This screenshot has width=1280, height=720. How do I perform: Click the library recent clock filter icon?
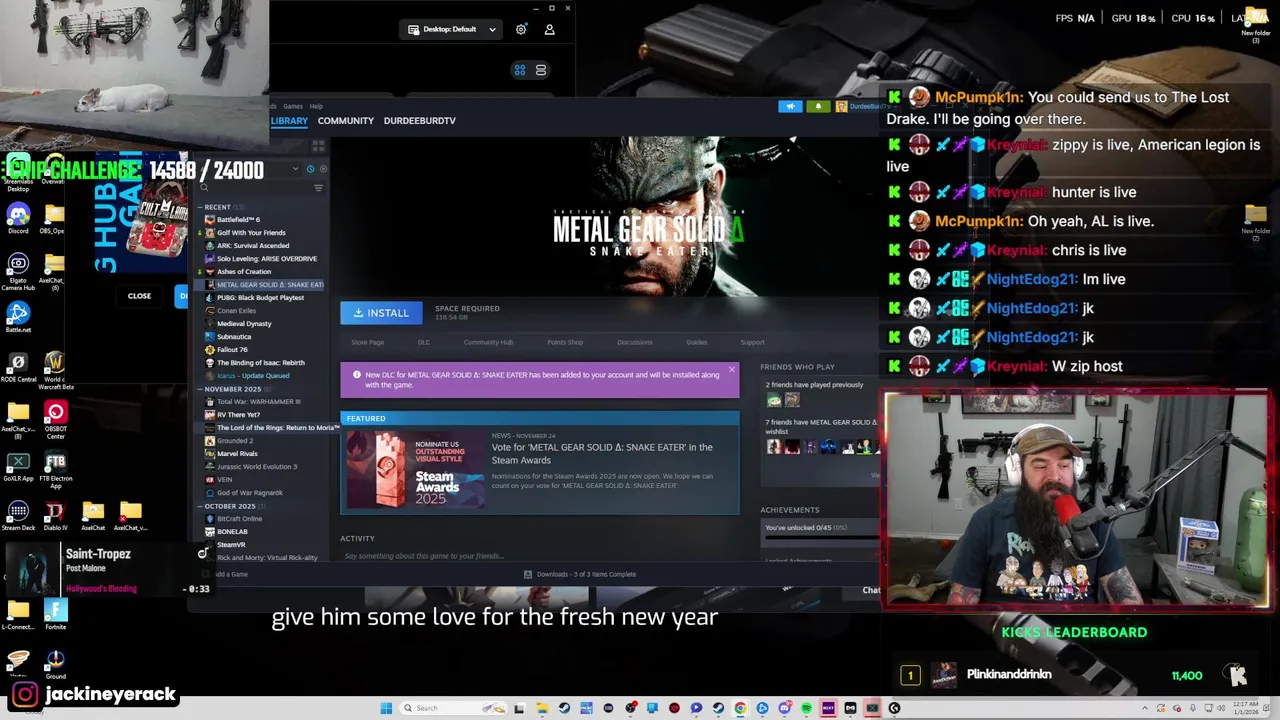(x=310, y=169)
